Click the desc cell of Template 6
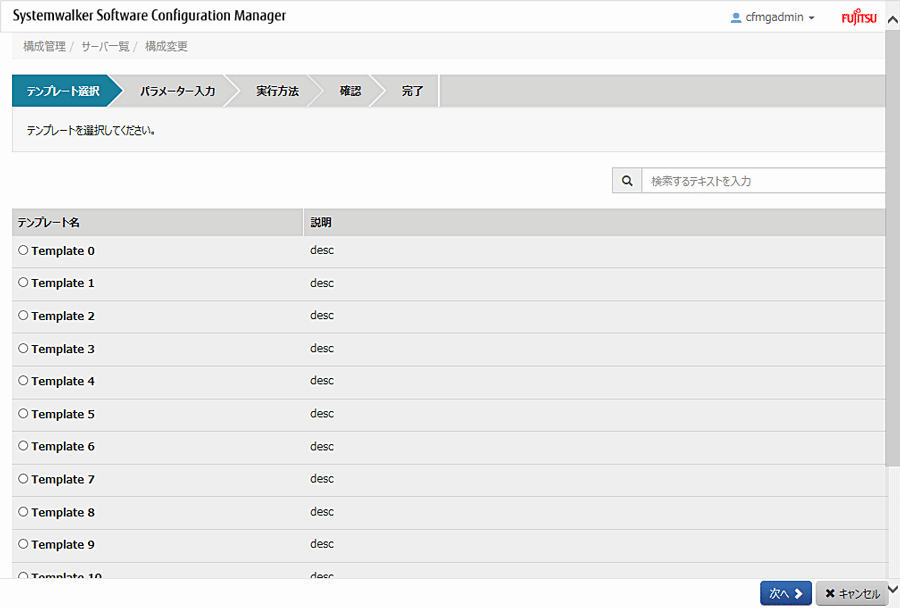Image resolution: width=900 pixels, height=608 pixels. pyautogui.click(x=322, y=446)
